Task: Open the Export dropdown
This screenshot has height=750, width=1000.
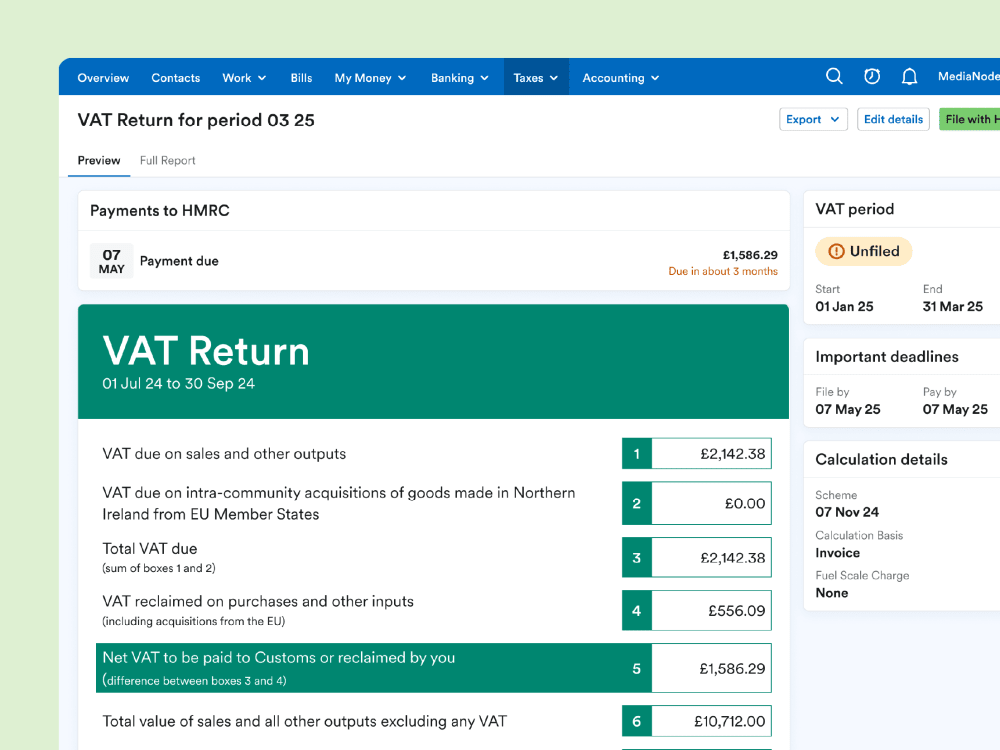Action: point(813,119)
